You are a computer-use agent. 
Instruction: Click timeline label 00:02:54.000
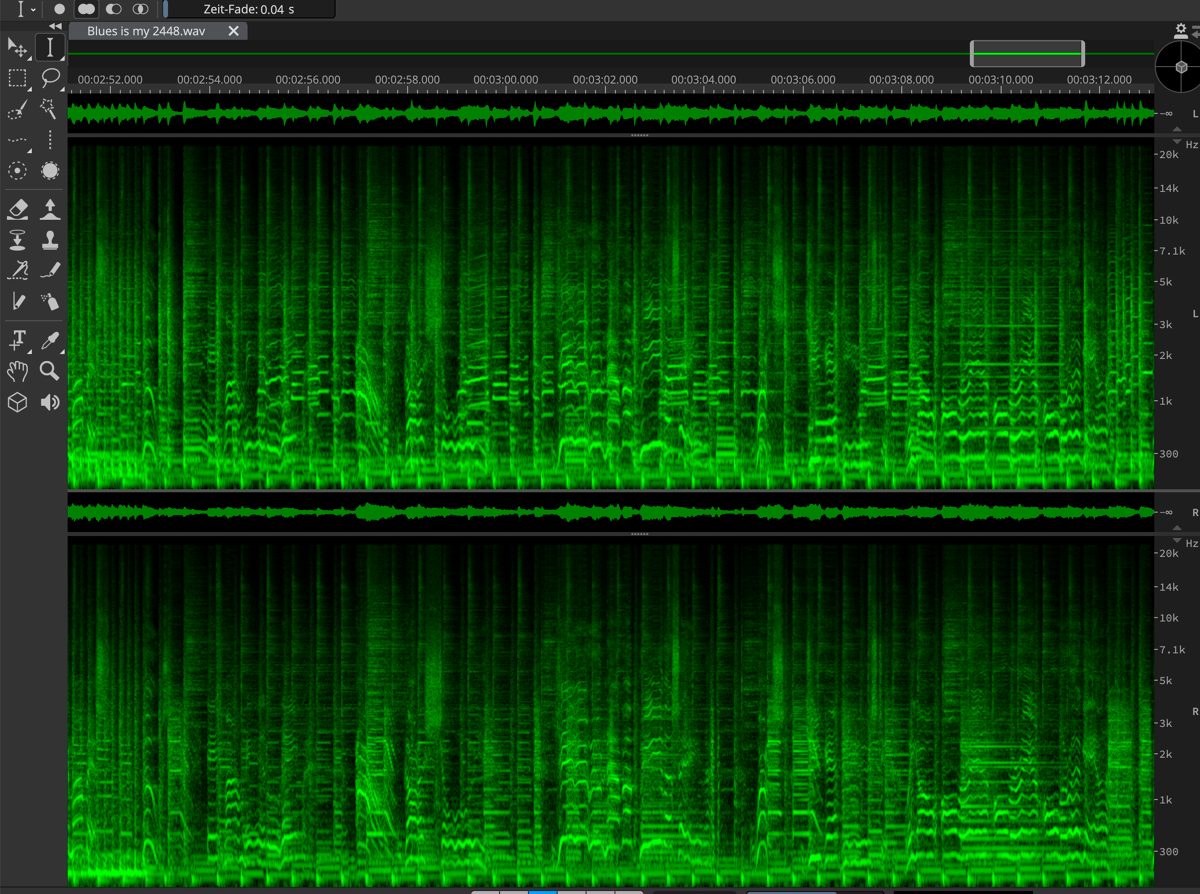[209, 80]
